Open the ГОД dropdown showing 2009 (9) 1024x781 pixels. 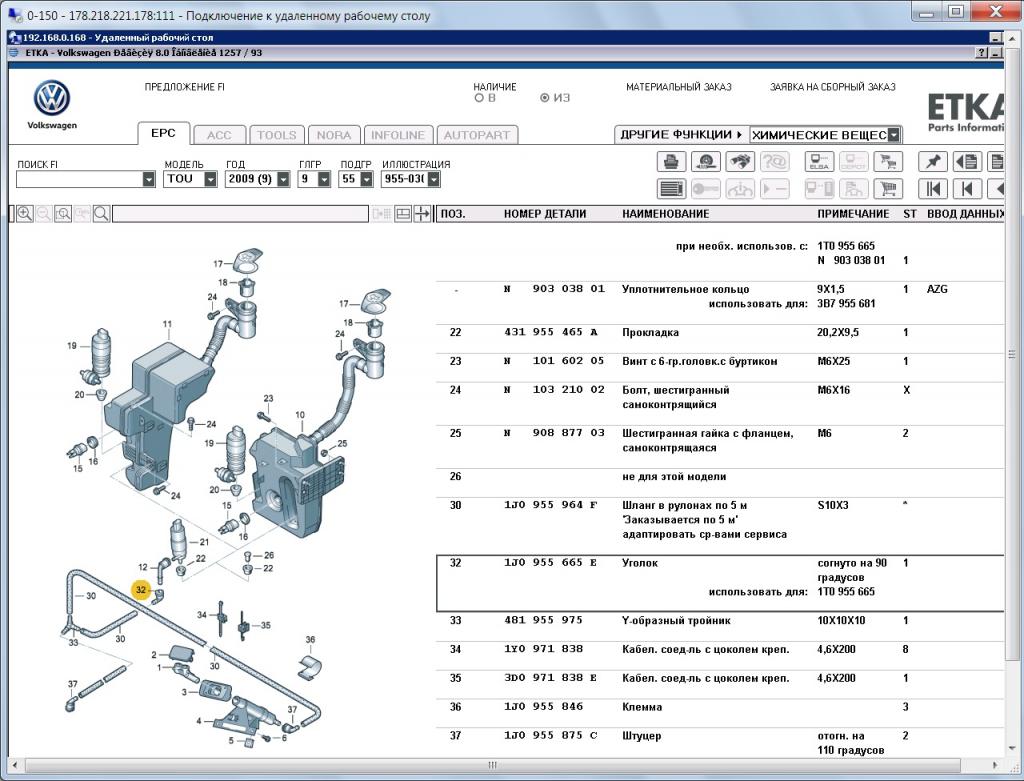283,179
